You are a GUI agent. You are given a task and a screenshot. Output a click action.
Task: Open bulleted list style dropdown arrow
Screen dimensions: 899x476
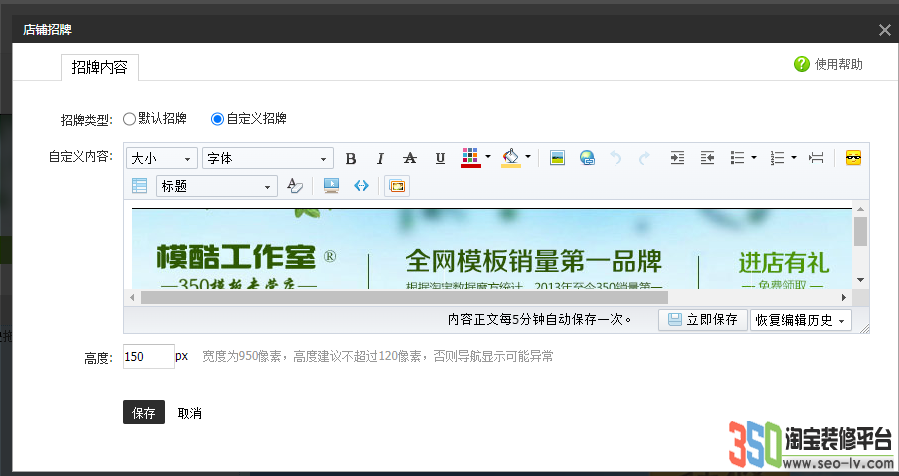[x=753, y=157]
